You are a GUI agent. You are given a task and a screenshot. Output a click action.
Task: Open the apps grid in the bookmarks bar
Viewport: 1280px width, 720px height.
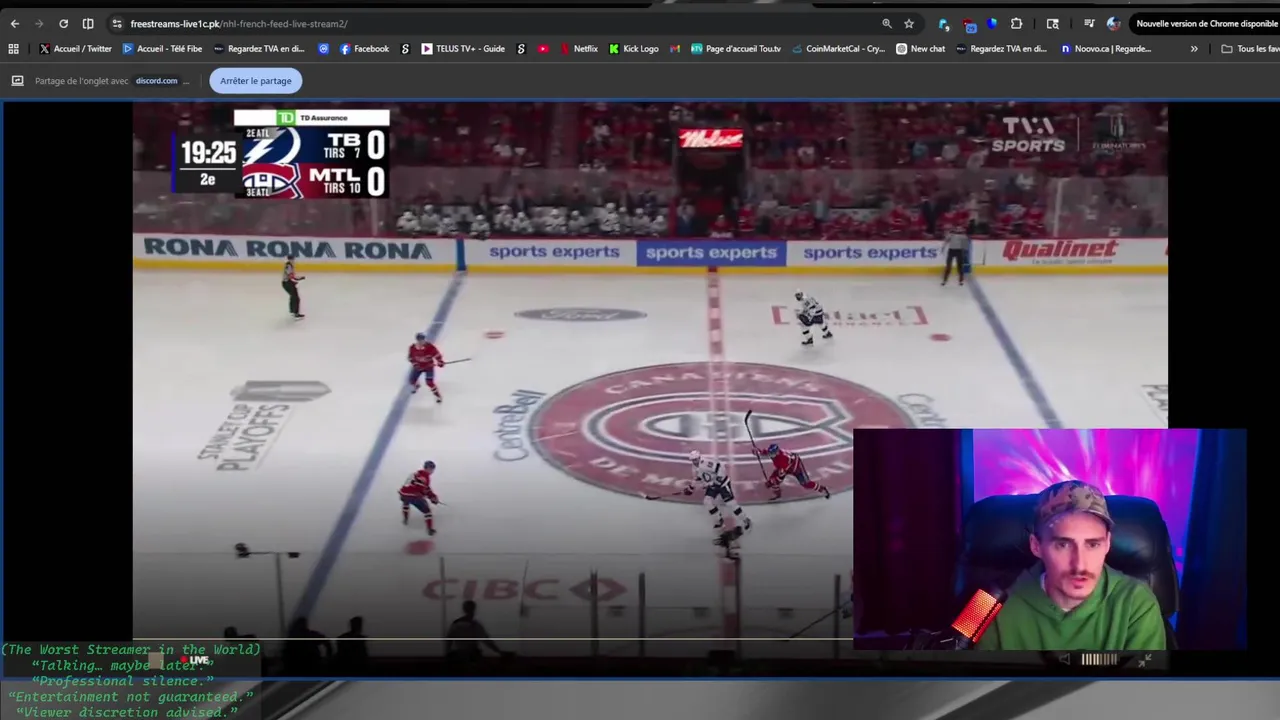(x=13, y=48)
